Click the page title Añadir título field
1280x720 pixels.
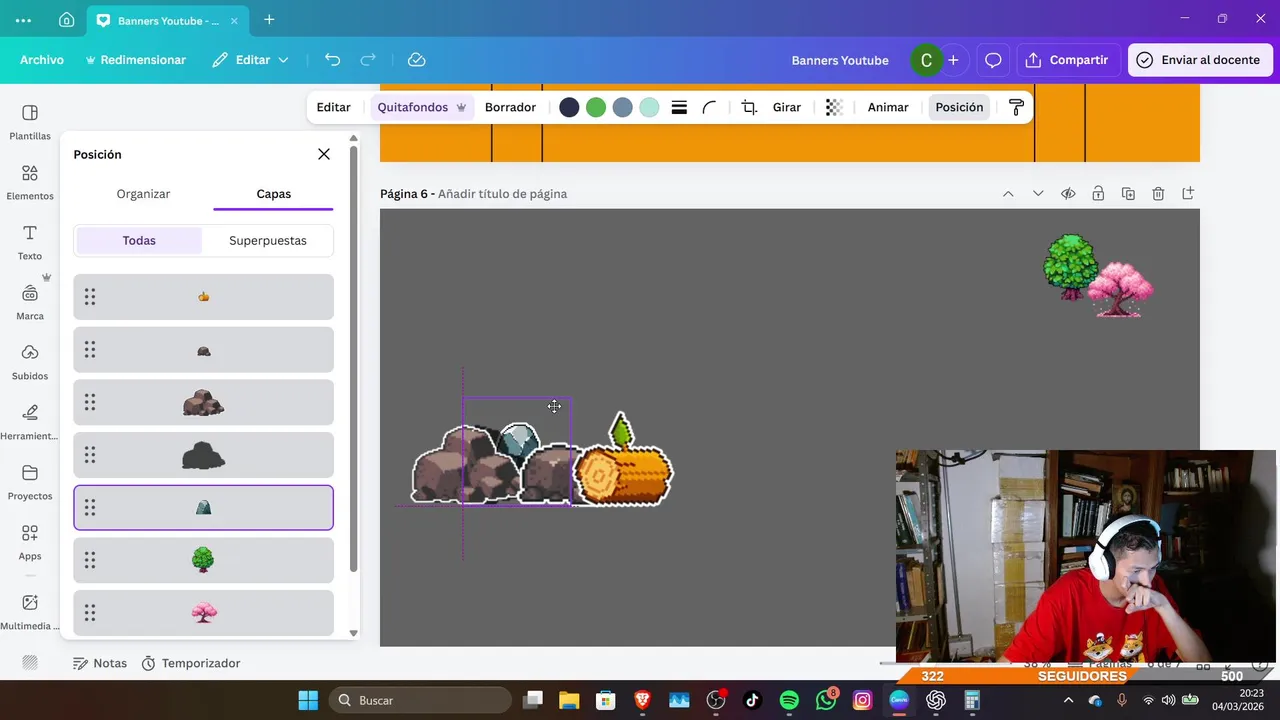click(502, 194)
